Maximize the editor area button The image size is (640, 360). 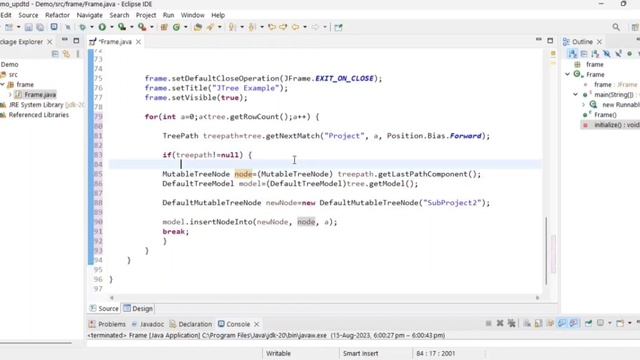tap(550, 40)
